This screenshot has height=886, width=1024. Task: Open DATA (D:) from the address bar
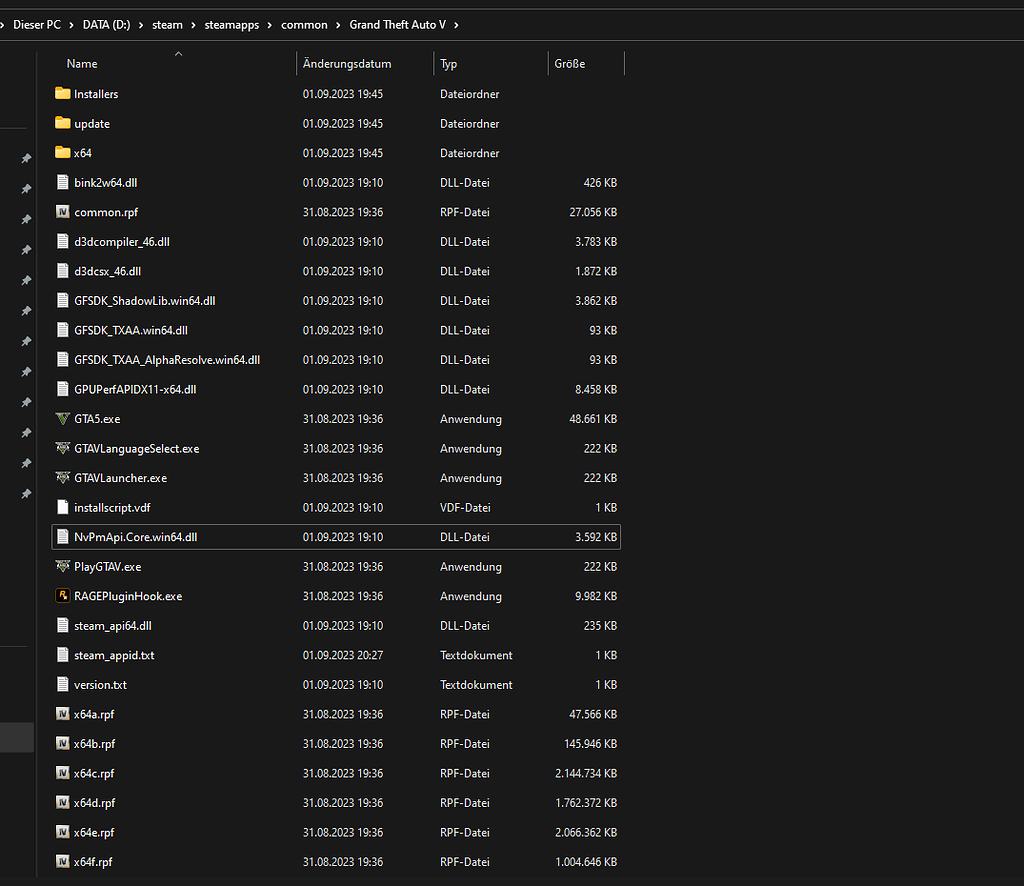106,24
